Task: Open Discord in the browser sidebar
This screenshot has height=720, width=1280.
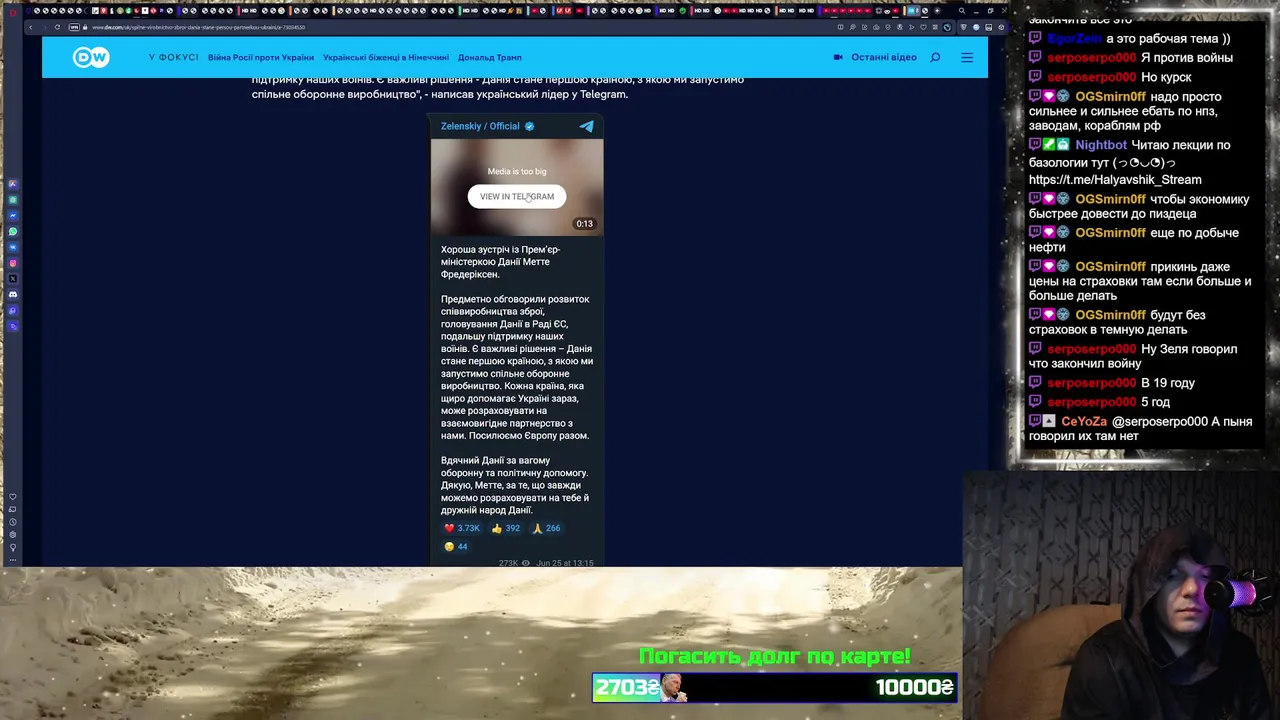Action: pos(13,295)
